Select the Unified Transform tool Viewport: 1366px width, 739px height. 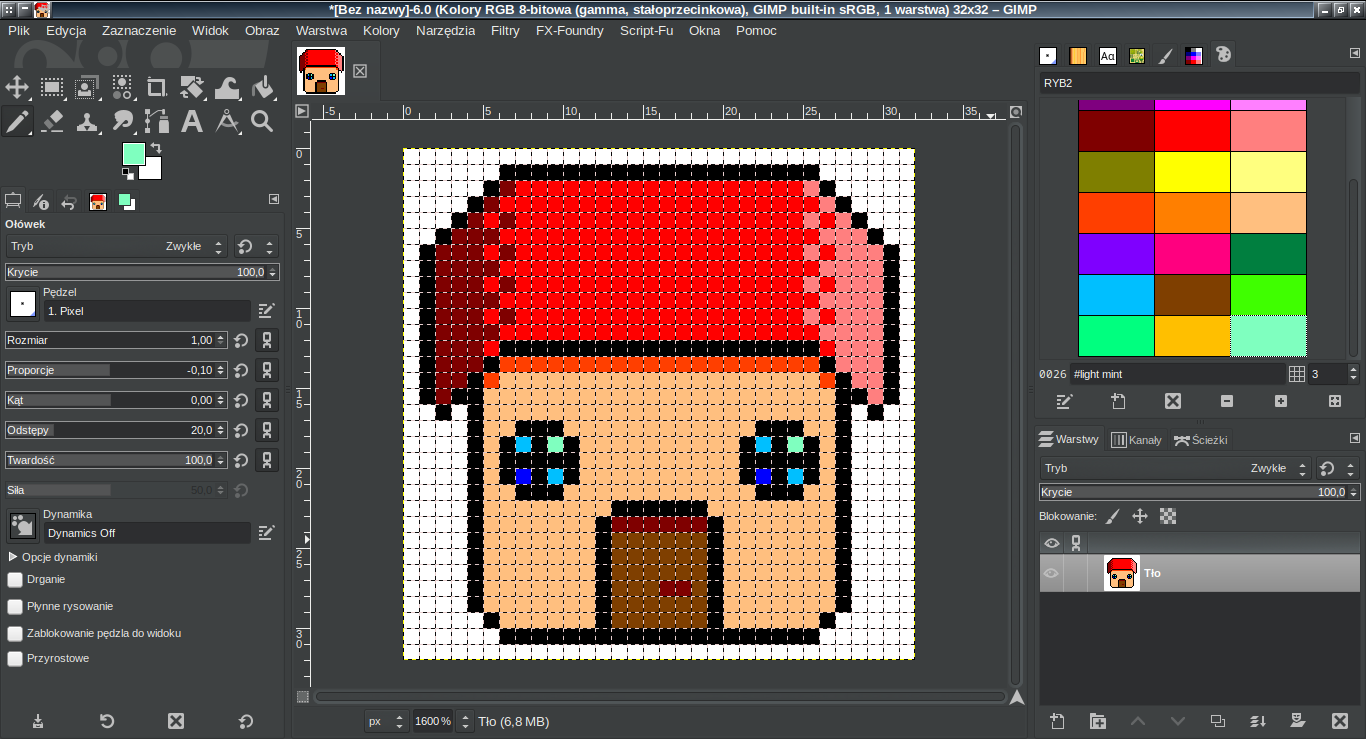pos(192,87)
